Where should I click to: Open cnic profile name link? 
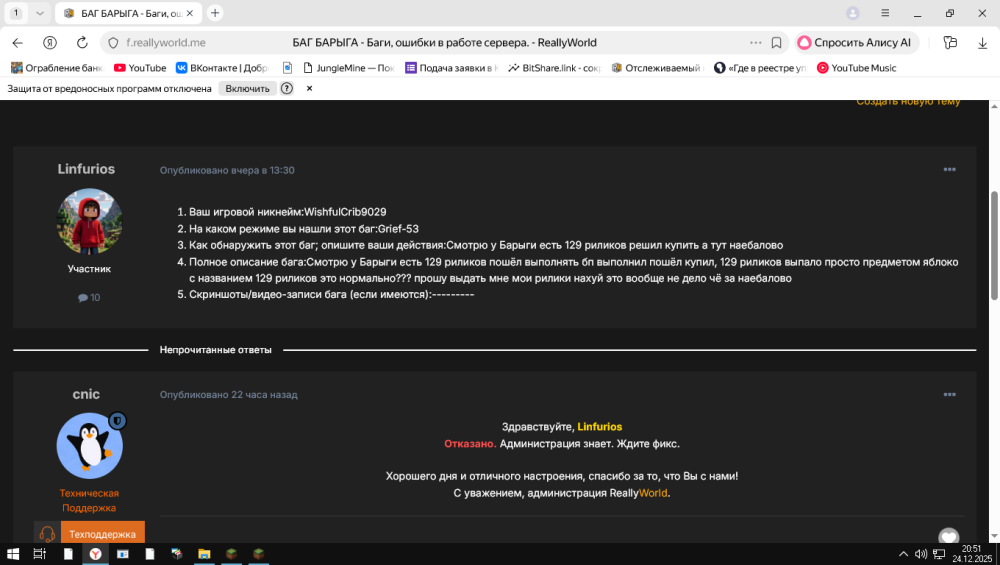point(86,394)
